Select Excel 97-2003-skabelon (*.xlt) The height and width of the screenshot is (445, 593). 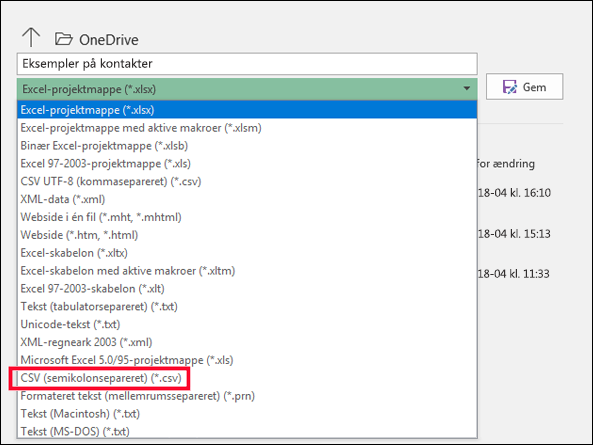247,288
